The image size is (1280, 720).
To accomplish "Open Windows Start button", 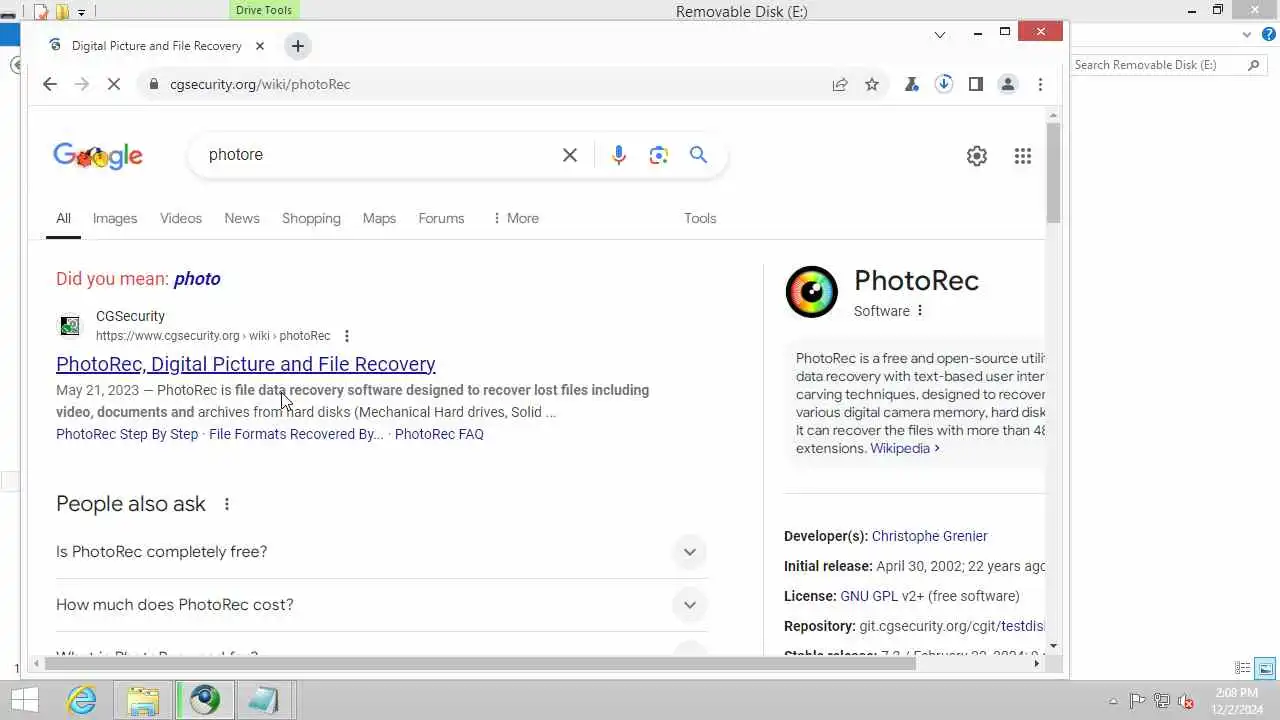I will click(25, 700).
